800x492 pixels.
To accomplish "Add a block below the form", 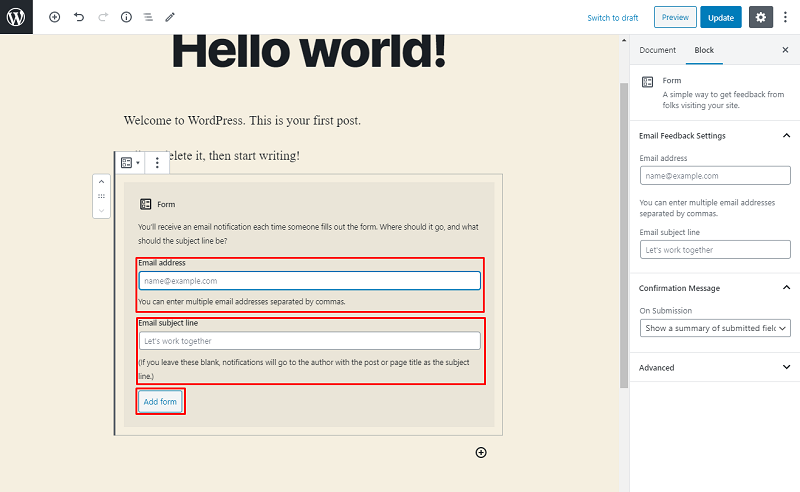I will tap(481, 452).
